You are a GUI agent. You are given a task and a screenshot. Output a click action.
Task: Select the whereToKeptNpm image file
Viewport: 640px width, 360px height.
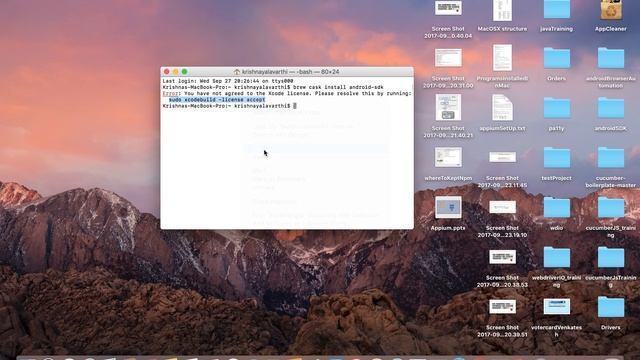coord(448,157)
